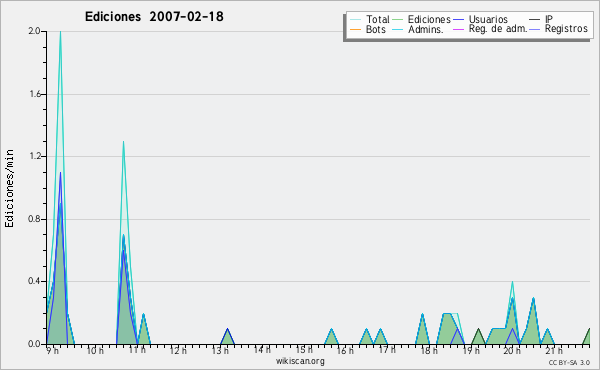Click the Ediciones/min y-axis title
Screen dimensions: 600x370
(x=9, y=188)
